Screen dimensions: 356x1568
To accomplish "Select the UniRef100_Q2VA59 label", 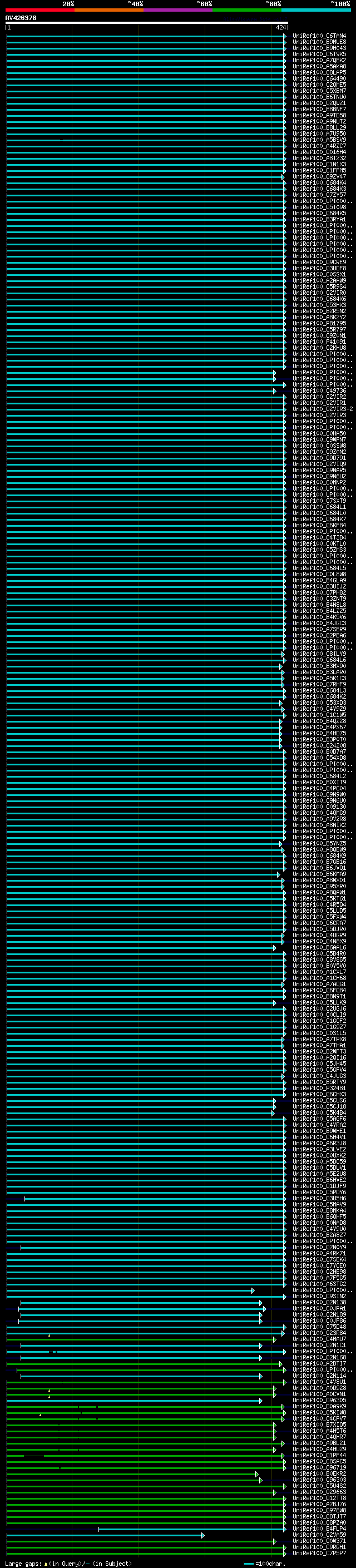I will [319, 1534].
